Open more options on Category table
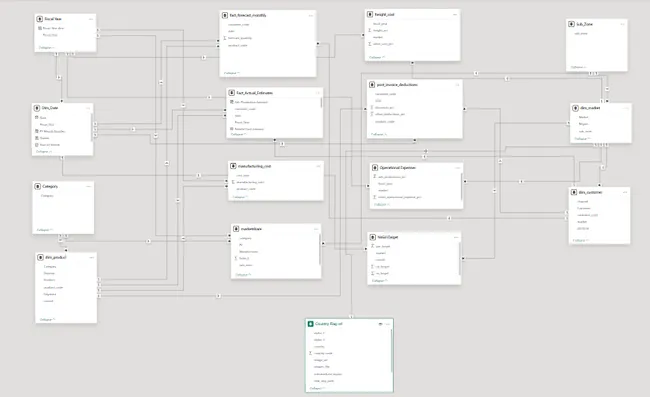 click(x=88, y=186)
